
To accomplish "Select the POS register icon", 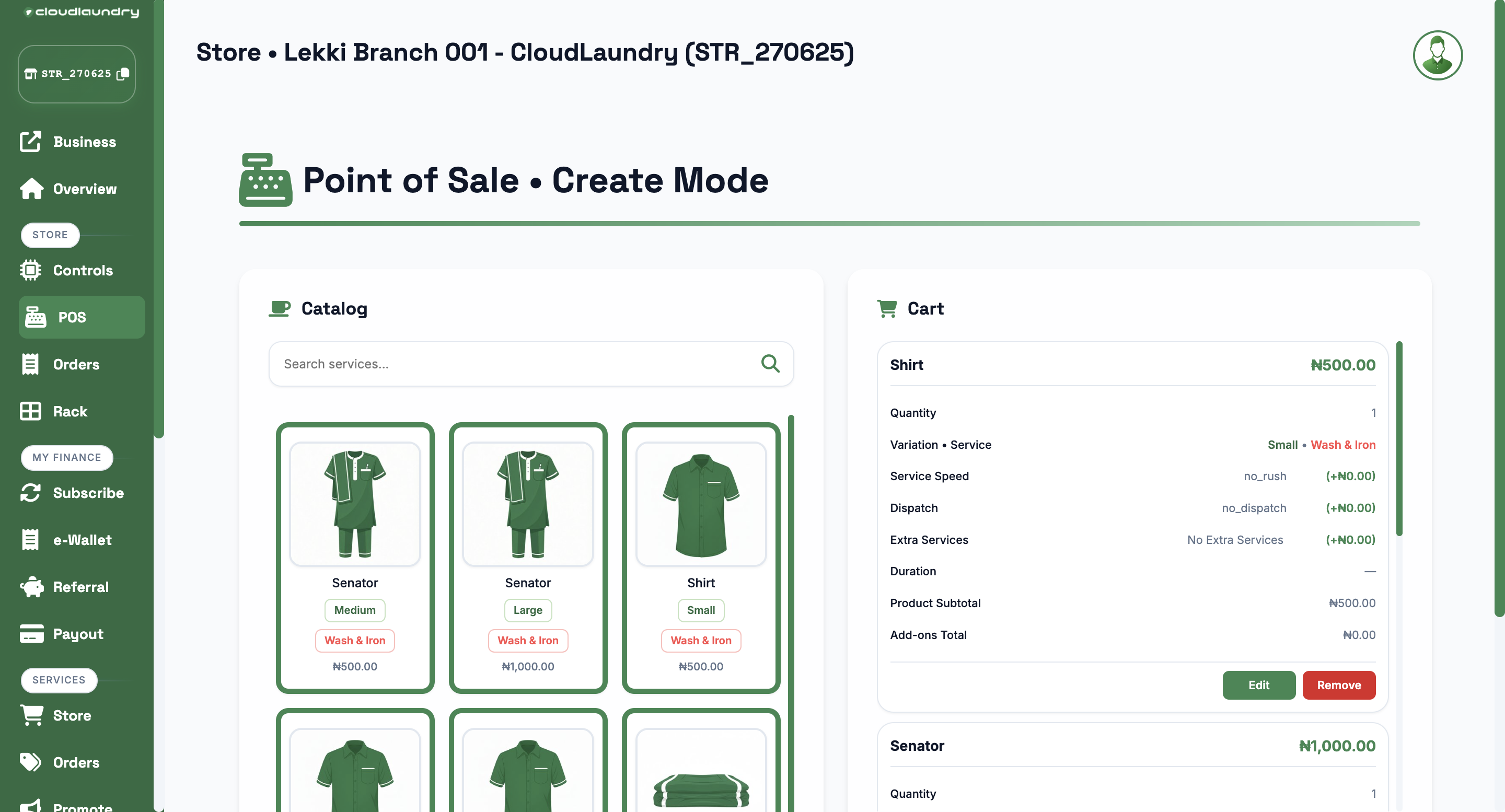I will click(x=34, y=317).
